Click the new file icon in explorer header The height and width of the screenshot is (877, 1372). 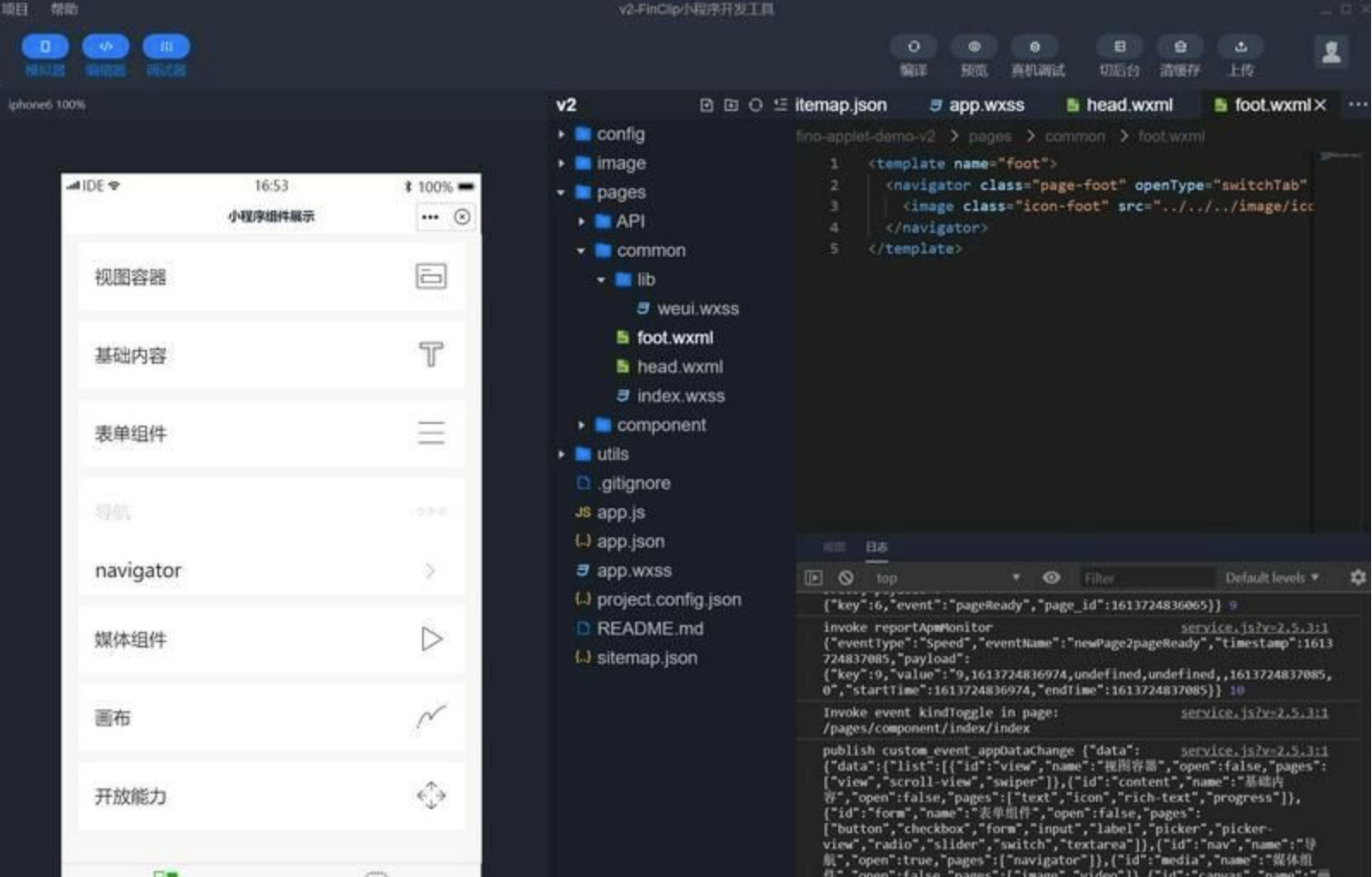pyautogui.click(x=707, y=105)
